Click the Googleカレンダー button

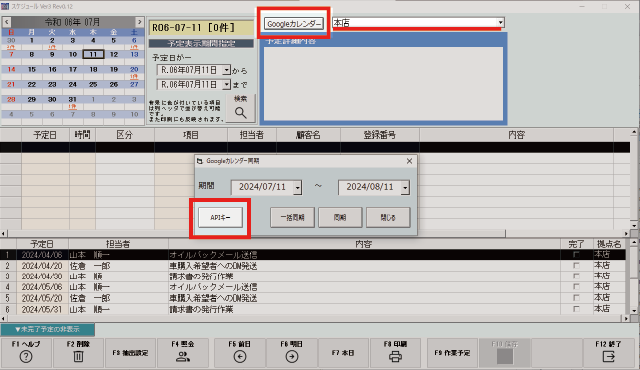tap(294, 24)
